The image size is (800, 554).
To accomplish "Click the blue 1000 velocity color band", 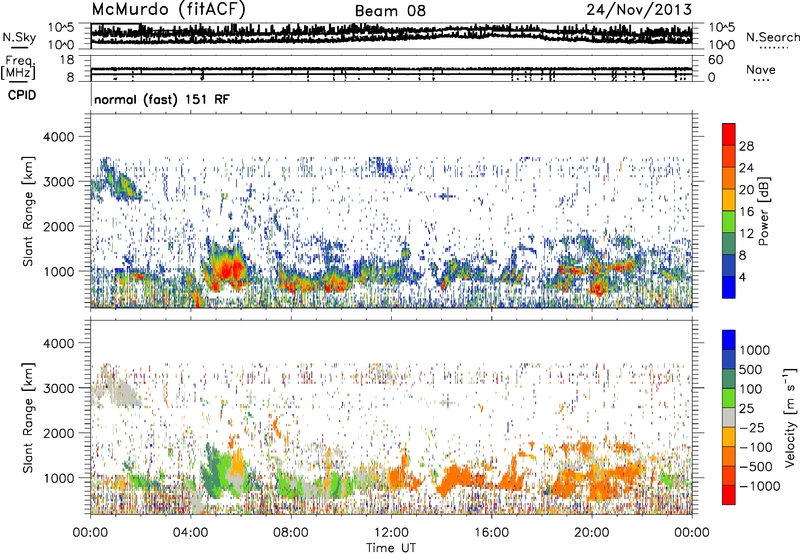I will click(729, 340).
